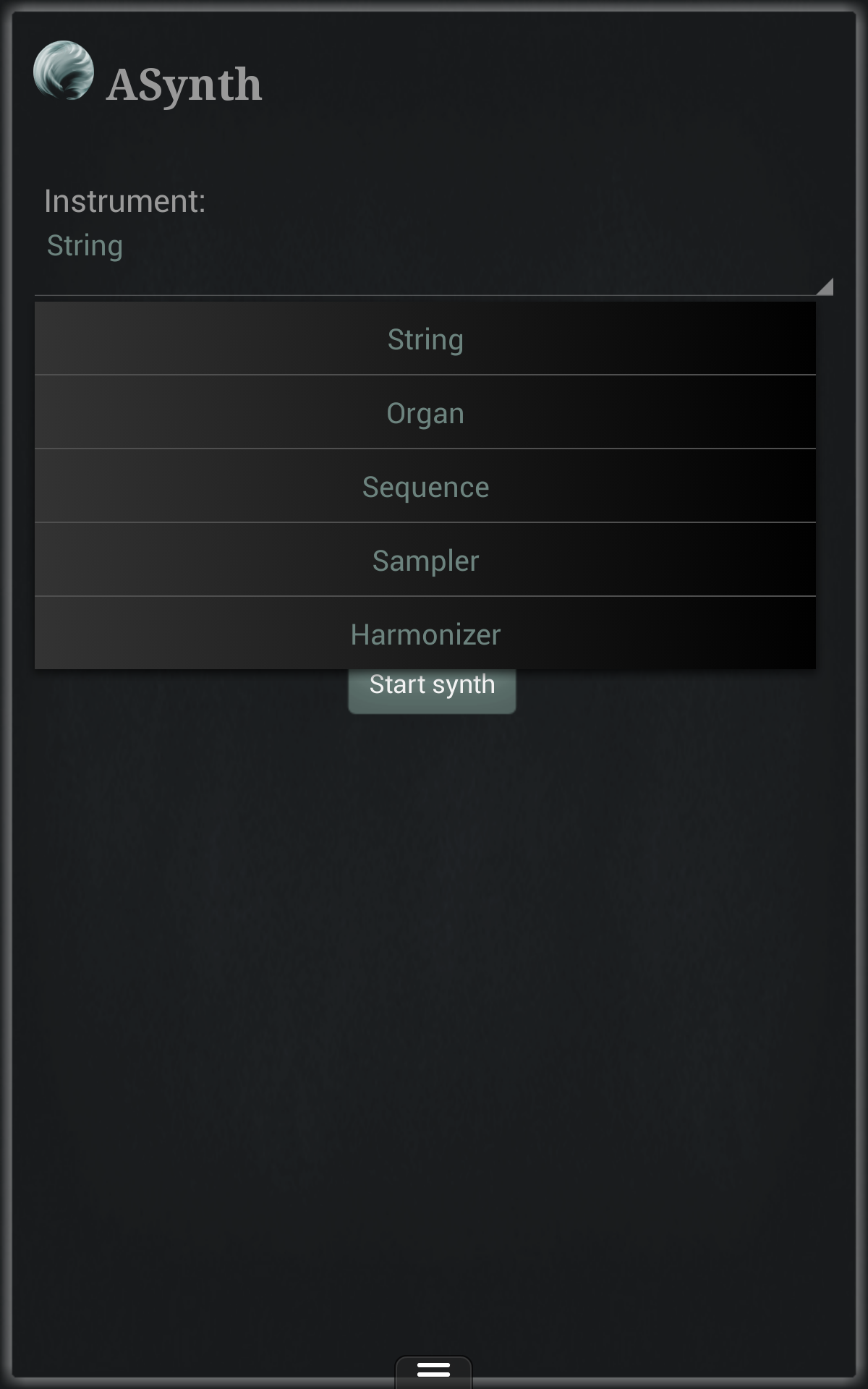Click the top row of the dropdown list

425,338
